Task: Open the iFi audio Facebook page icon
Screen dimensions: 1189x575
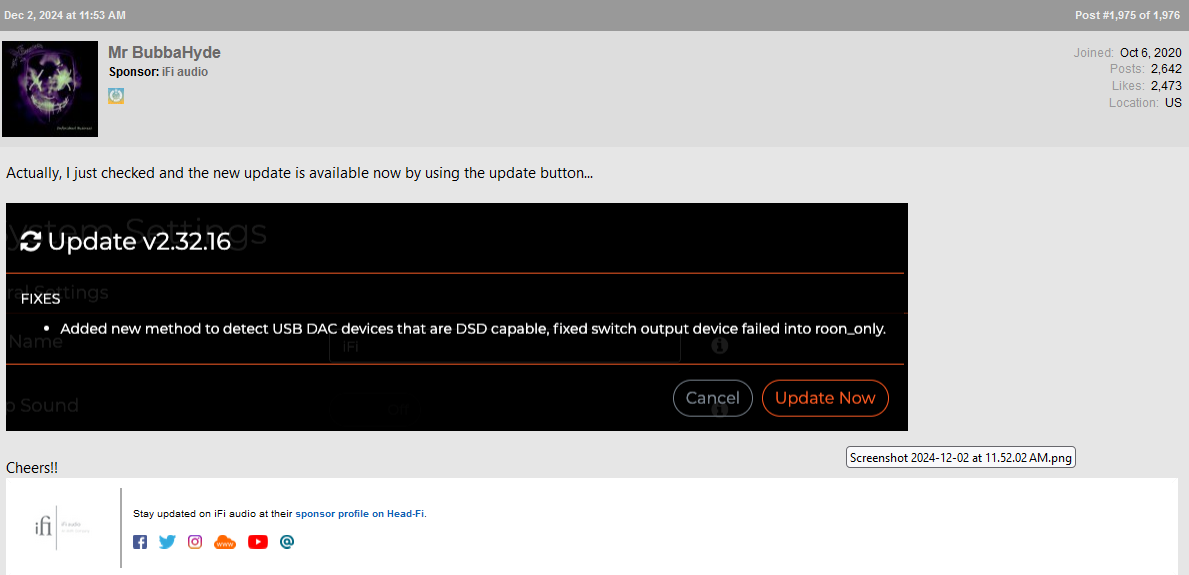Action: 140,542
